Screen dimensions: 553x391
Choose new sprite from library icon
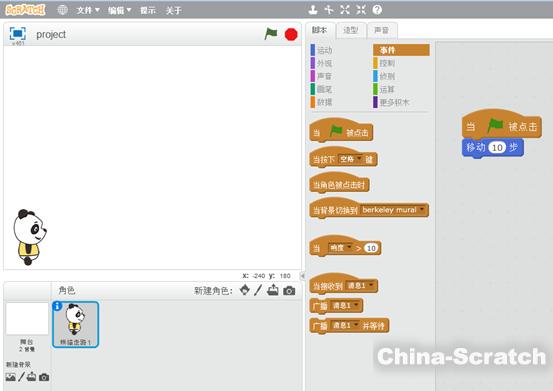tap(244, 290)
